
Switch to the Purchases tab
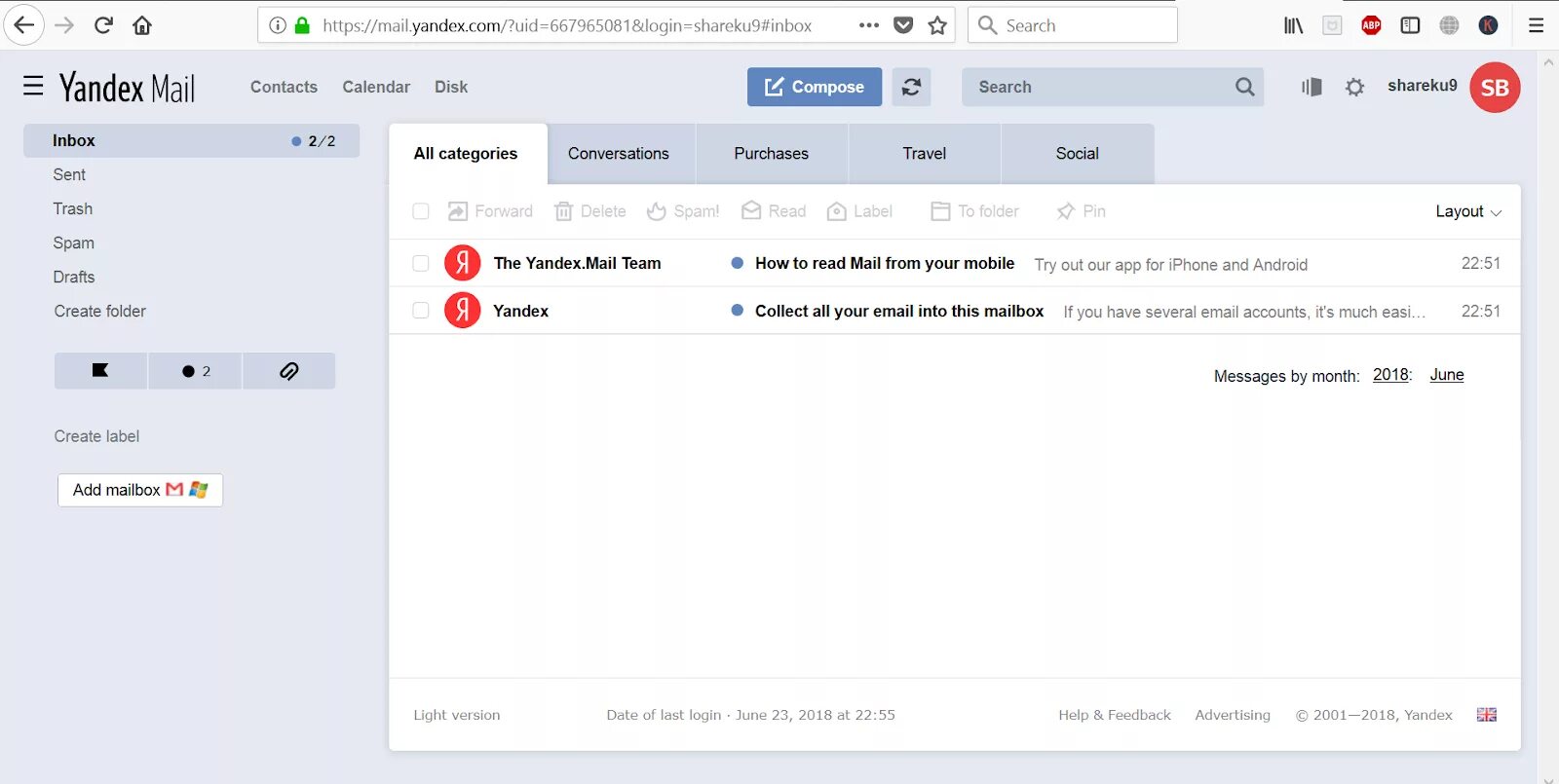pos(771,154)
